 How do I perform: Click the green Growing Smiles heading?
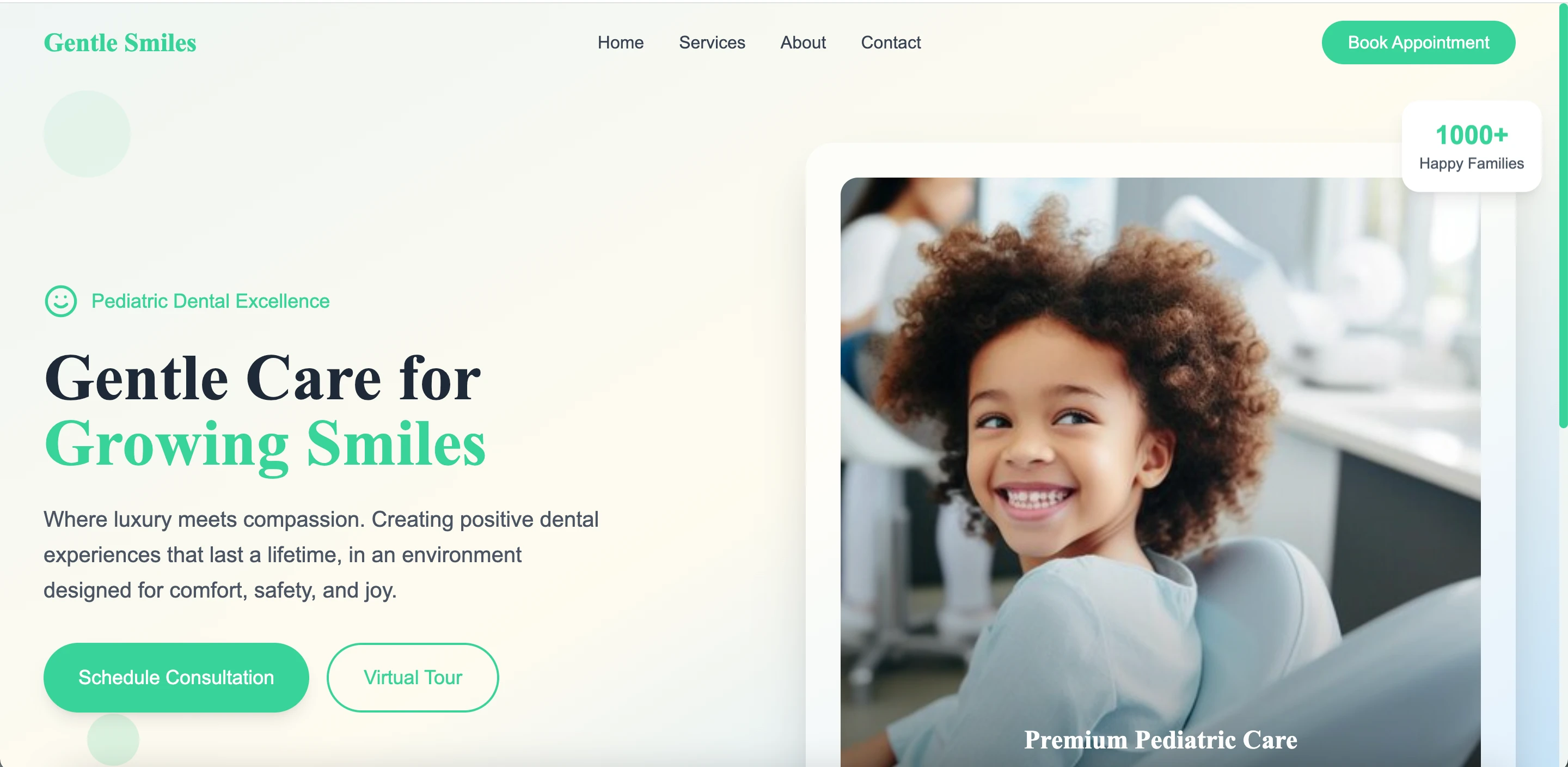(x=265, y=445)
